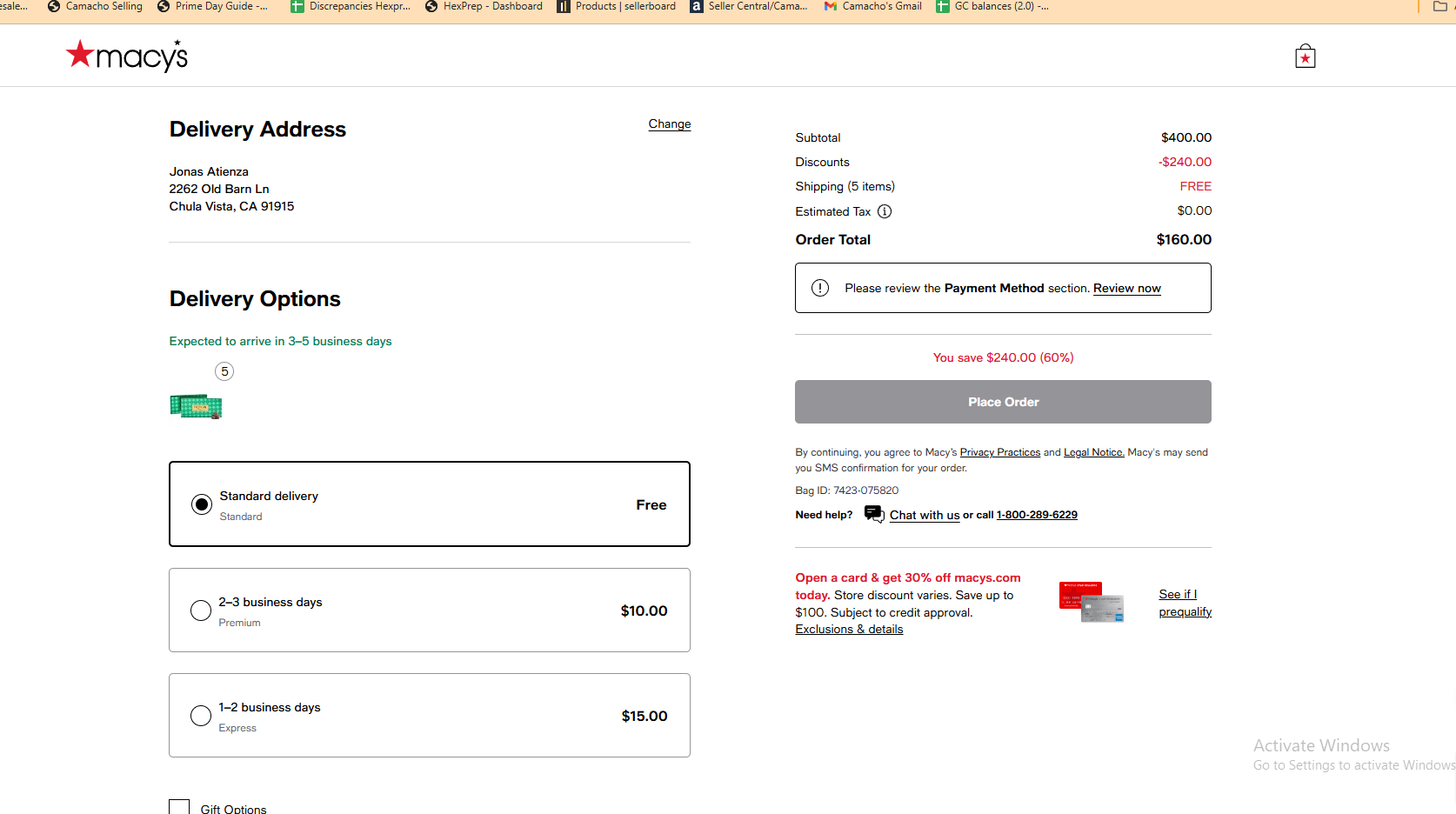Image resolution: width=1456 pixels, height=814 pixels.
Task: Select 2–3 business days Premium shipping
Action: [x=201, y=610]
